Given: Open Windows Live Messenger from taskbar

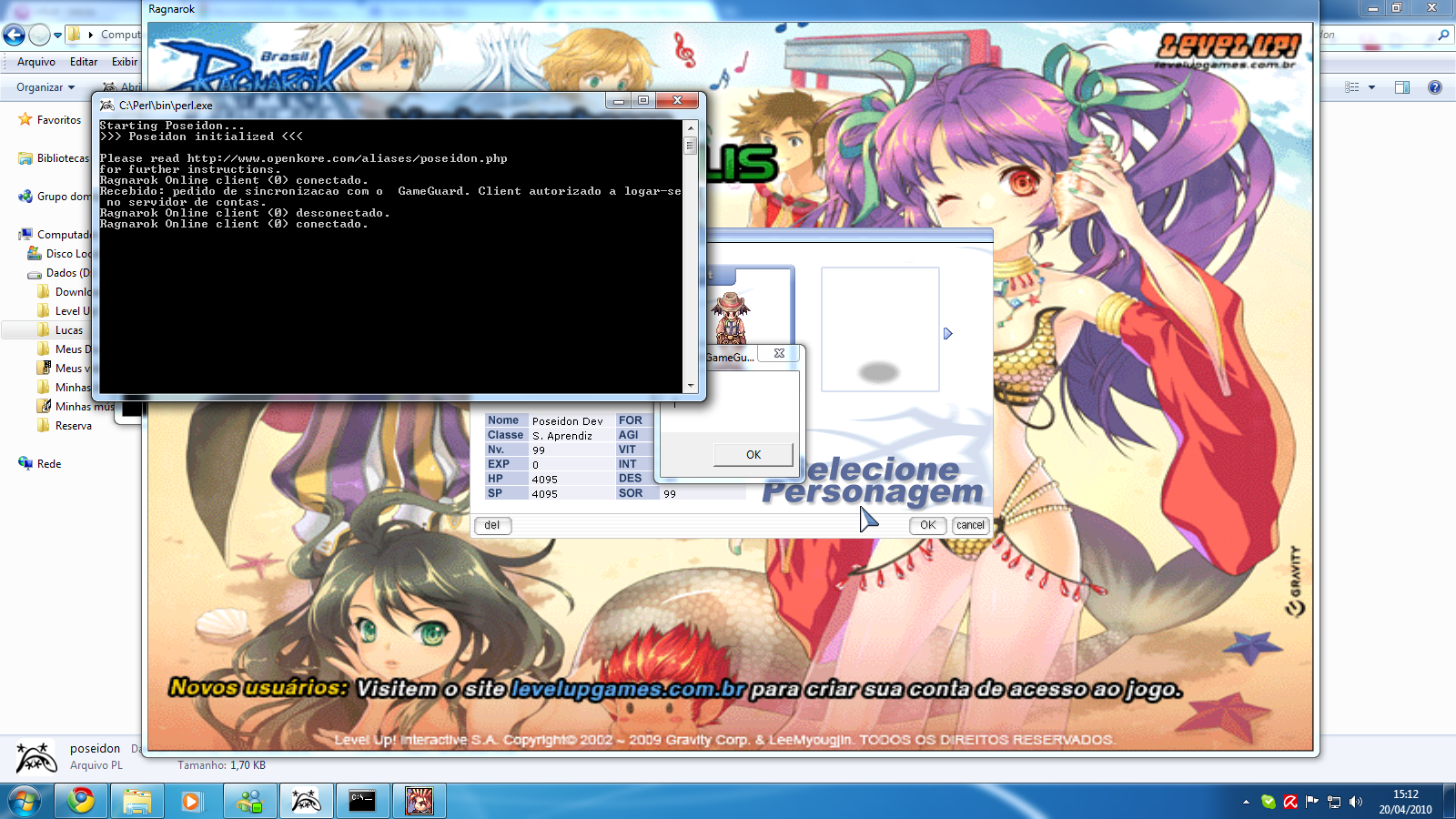Looking at the screenshot, I should pyautogui.click(x=248, y=801).
